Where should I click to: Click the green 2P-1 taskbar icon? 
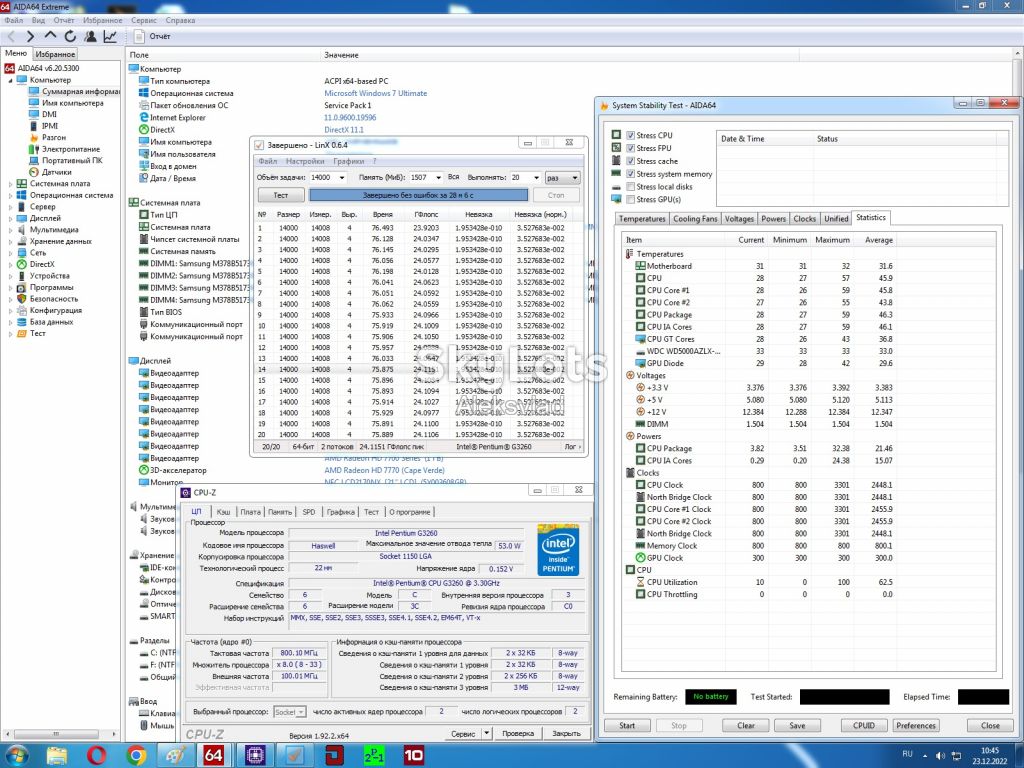[374, 756]
